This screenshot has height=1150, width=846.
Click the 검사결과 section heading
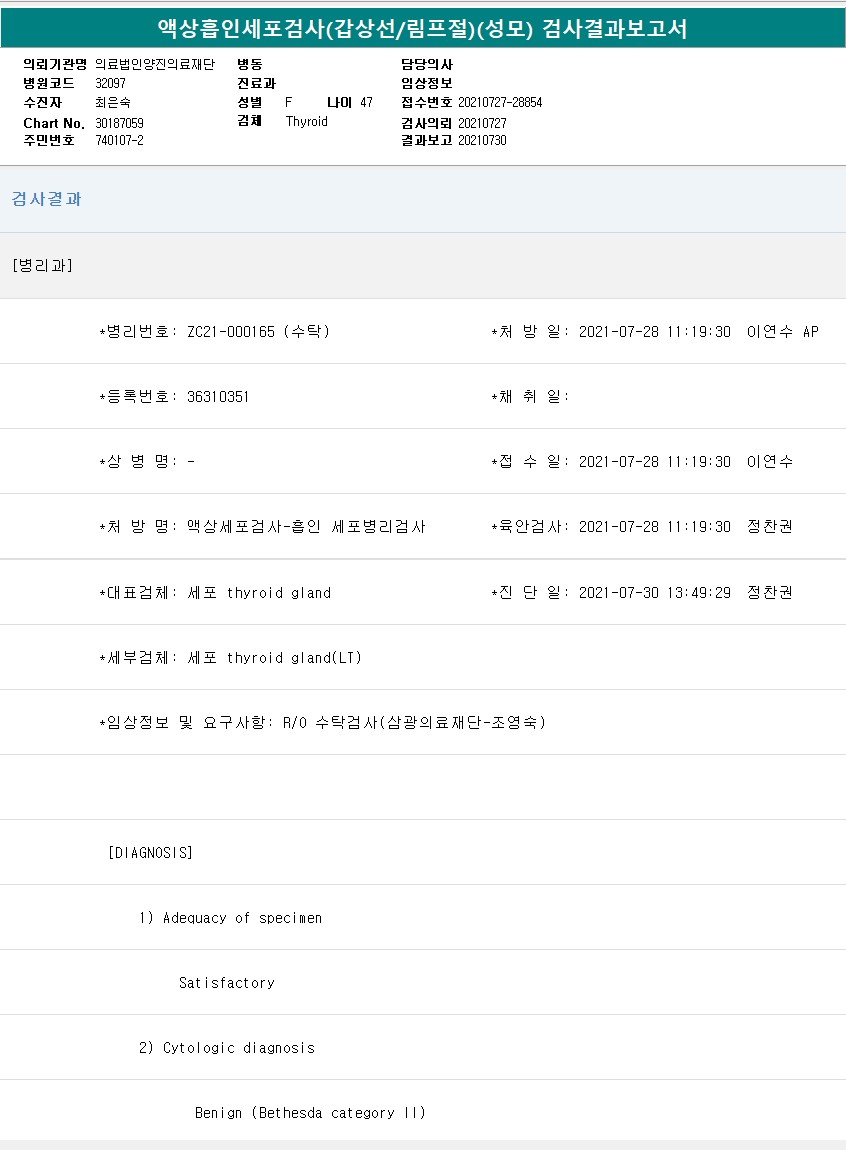47,199
